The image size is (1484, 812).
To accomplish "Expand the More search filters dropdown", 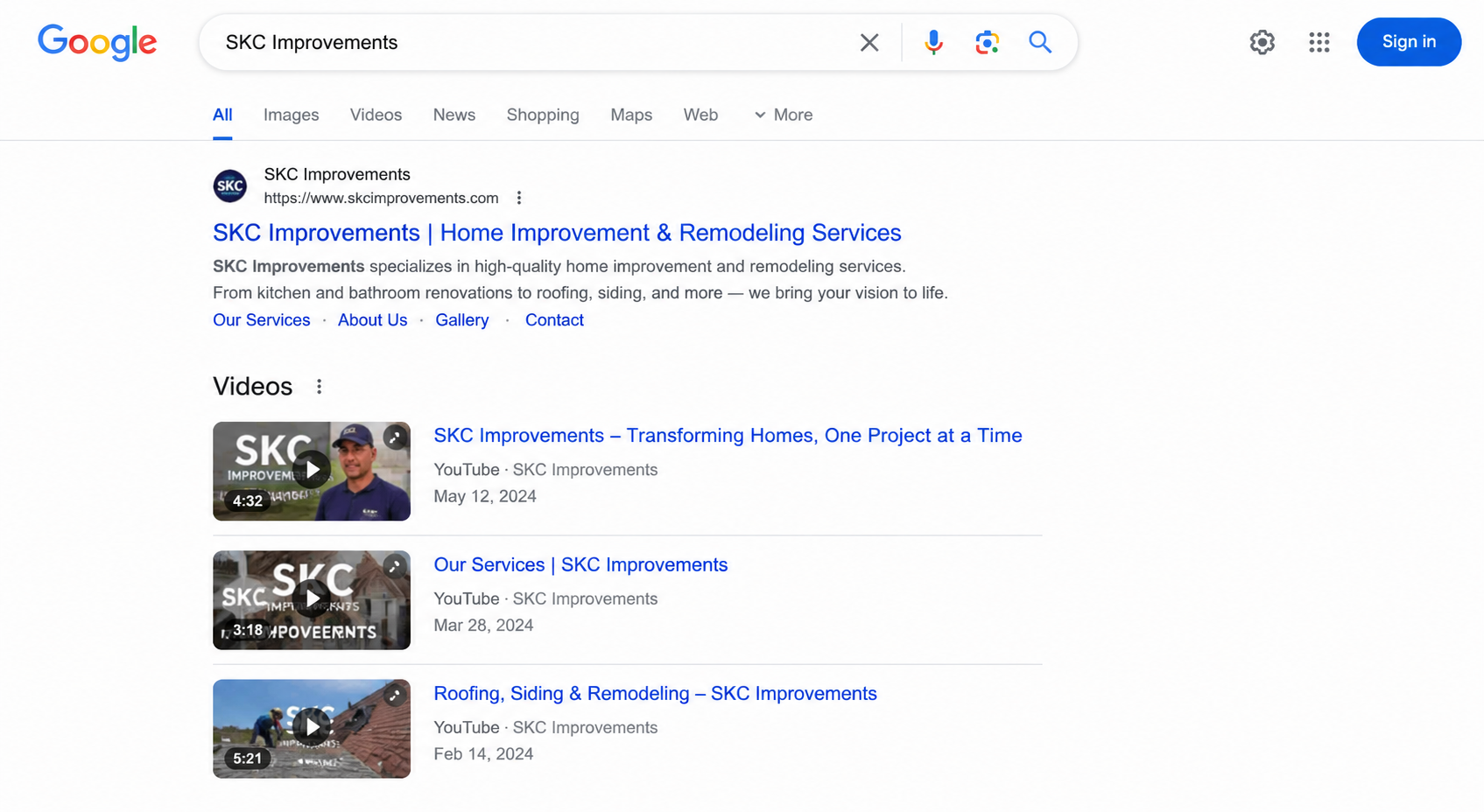I will (x=784, y=115).
